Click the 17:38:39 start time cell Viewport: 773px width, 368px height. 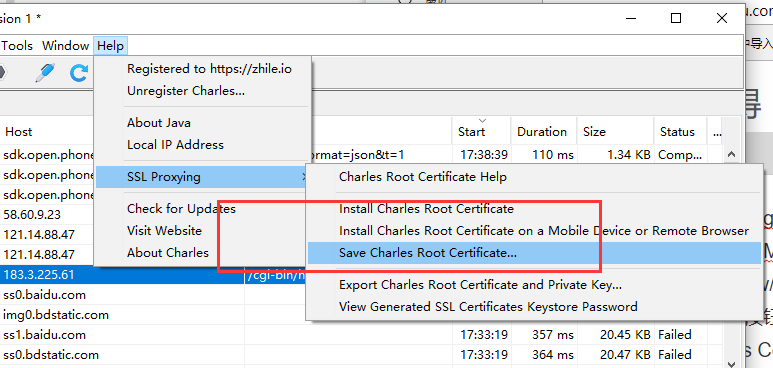(x=484, y=155)
